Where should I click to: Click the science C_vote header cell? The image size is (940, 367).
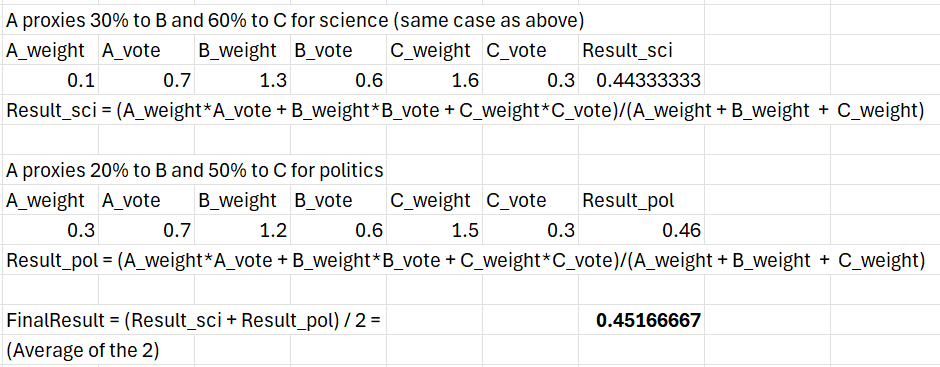[531, 50]
